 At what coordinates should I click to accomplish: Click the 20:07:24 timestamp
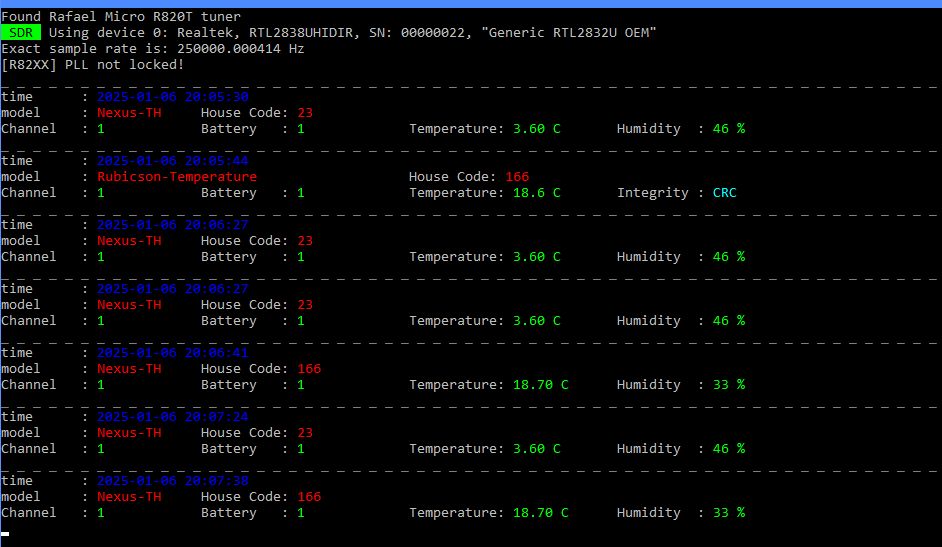point(172,417)
